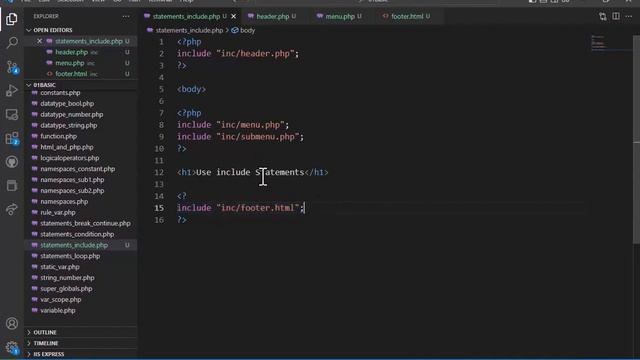Click statements_include.php in breadcrumb
Screen dimensions: 640x360
pos(189,30)
